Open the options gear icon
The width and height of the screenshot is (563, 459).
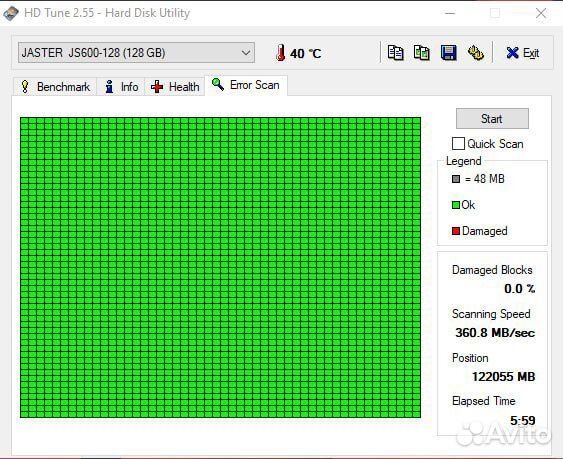point(475,53)
